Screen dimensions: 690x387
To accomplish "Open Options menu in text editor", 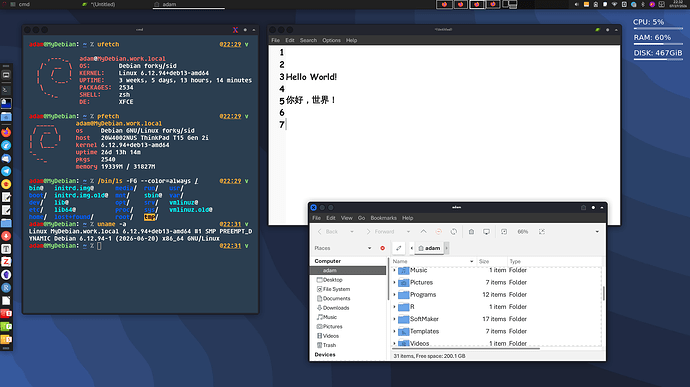I will tap(331, 40).
